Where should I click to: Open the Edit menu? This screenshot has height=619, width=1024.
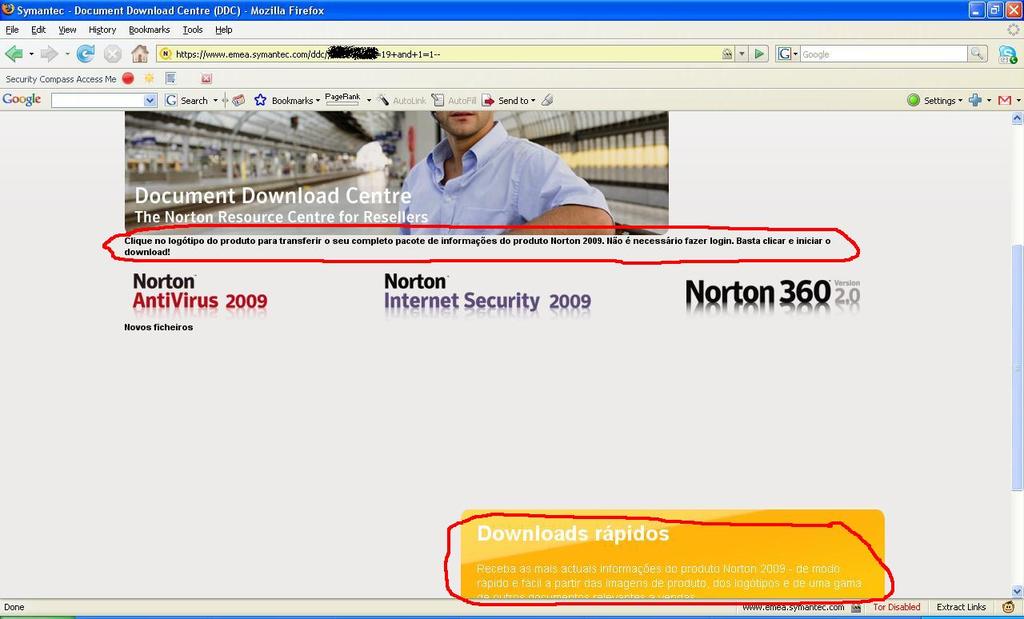(x=39, y=29)
